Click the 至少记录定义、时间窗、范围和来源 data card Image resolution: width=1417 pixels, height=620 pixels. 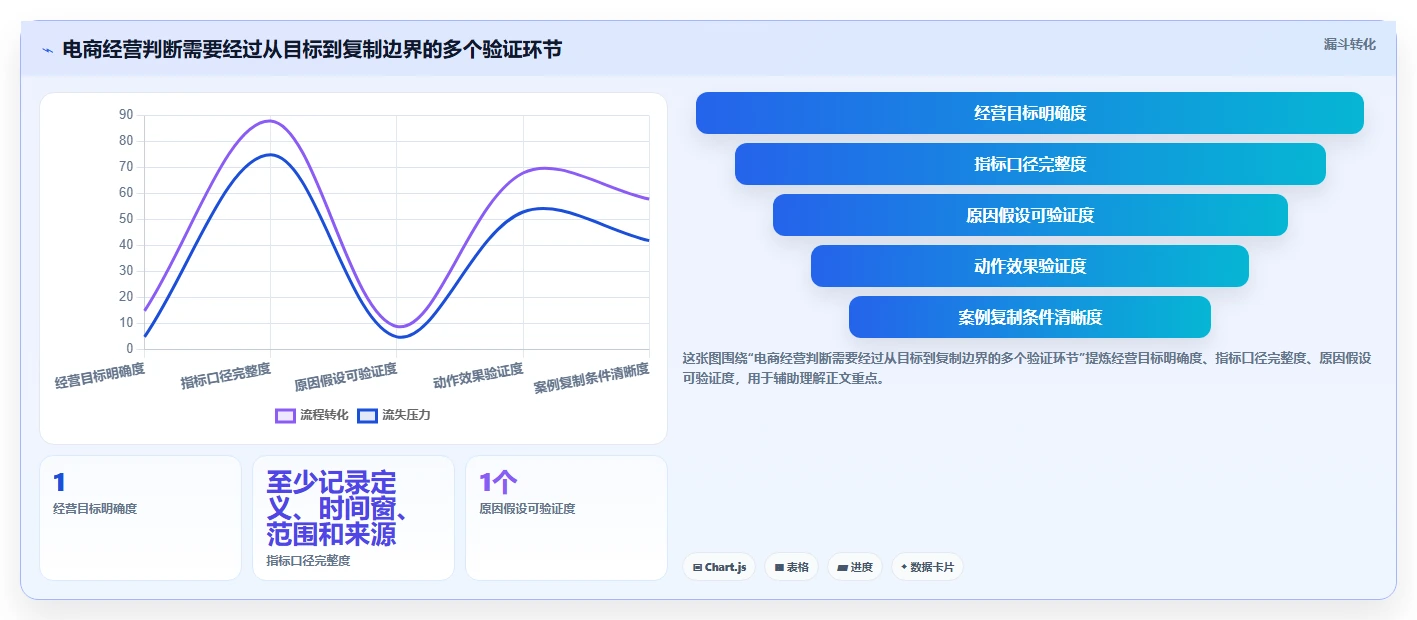[353, 518]
